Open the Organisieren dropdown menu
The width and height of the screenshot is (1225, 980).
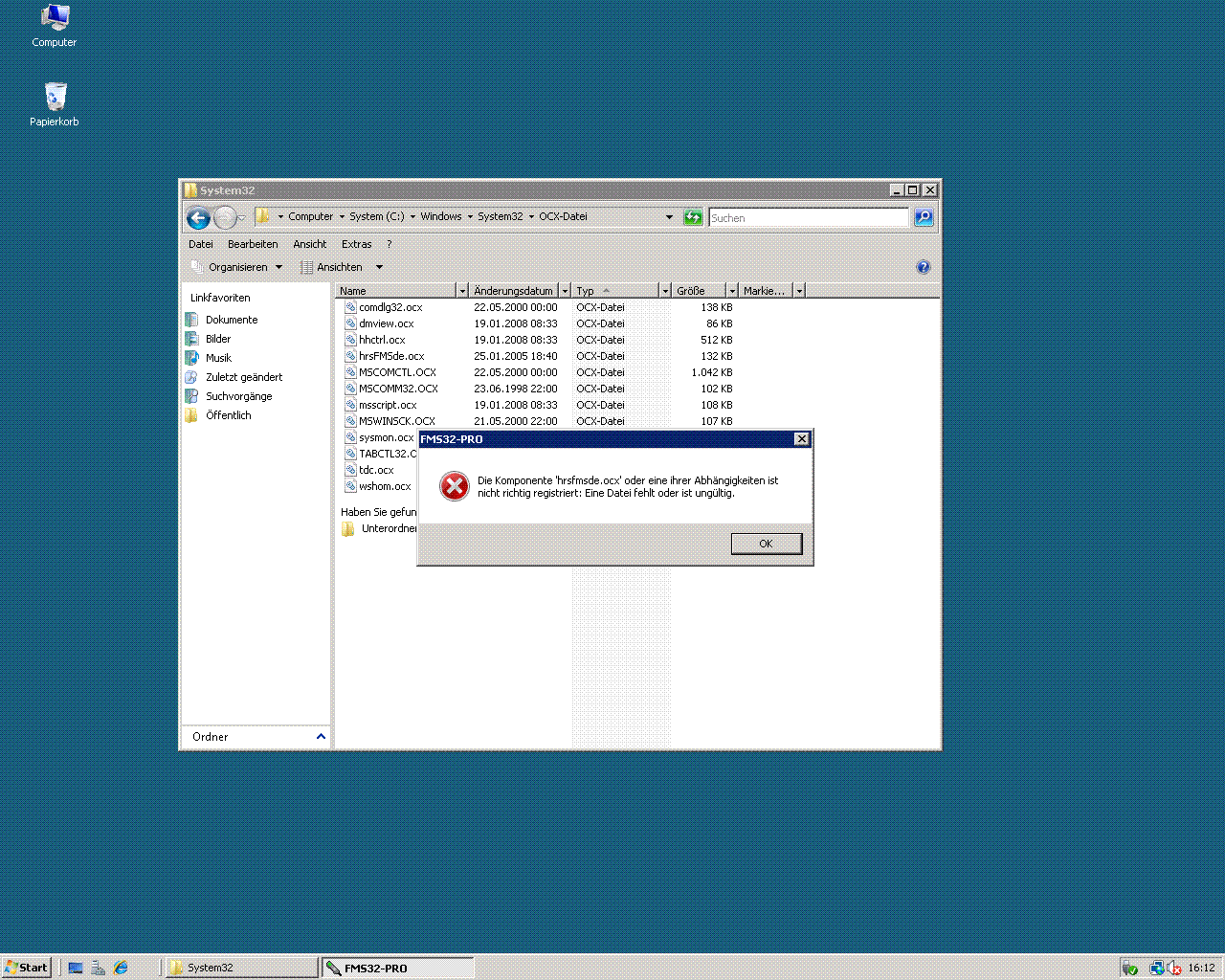(237, 267)
